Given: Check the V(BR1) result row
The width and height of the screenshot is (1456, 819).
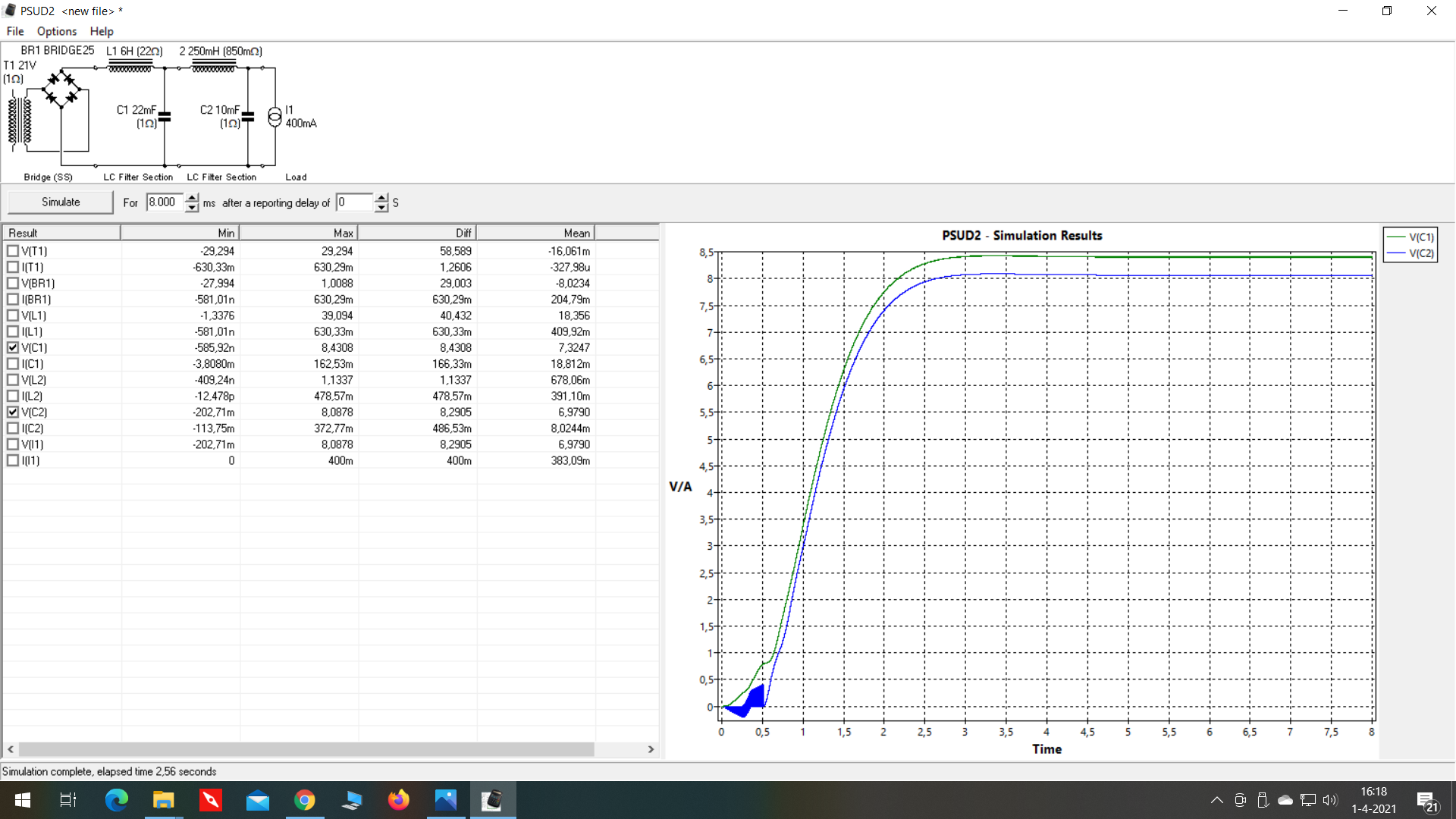Looking at the screenshot, I should [x=13, y=283].
